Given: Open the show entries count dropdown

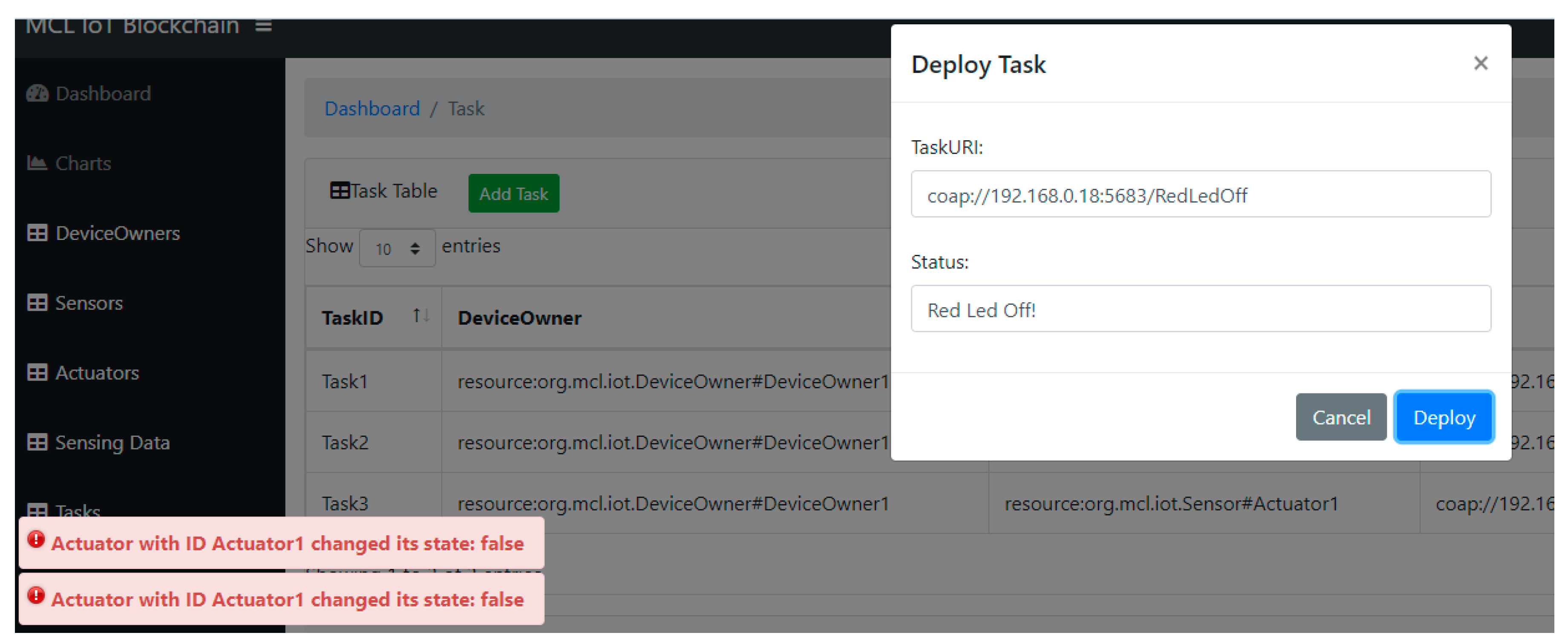Looking at the screenshot, I should 397,248.
